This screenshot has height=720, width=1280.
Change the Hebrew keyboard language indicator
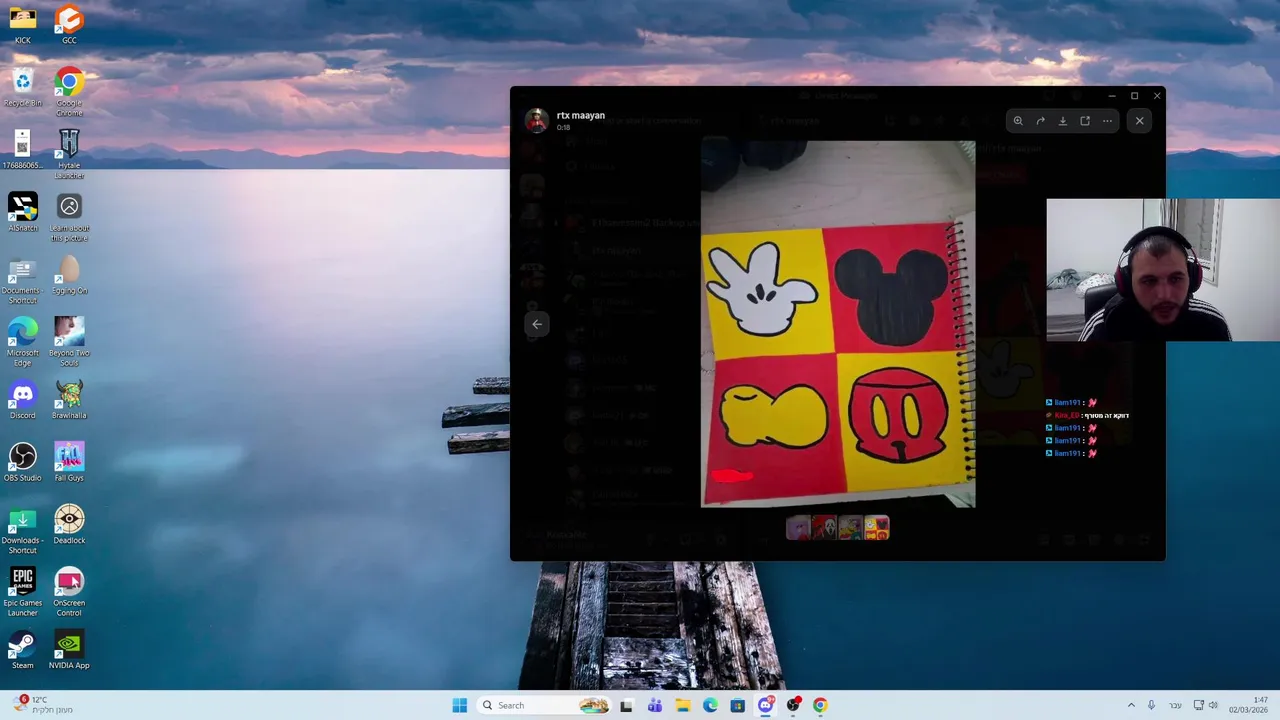[1175, 705]
